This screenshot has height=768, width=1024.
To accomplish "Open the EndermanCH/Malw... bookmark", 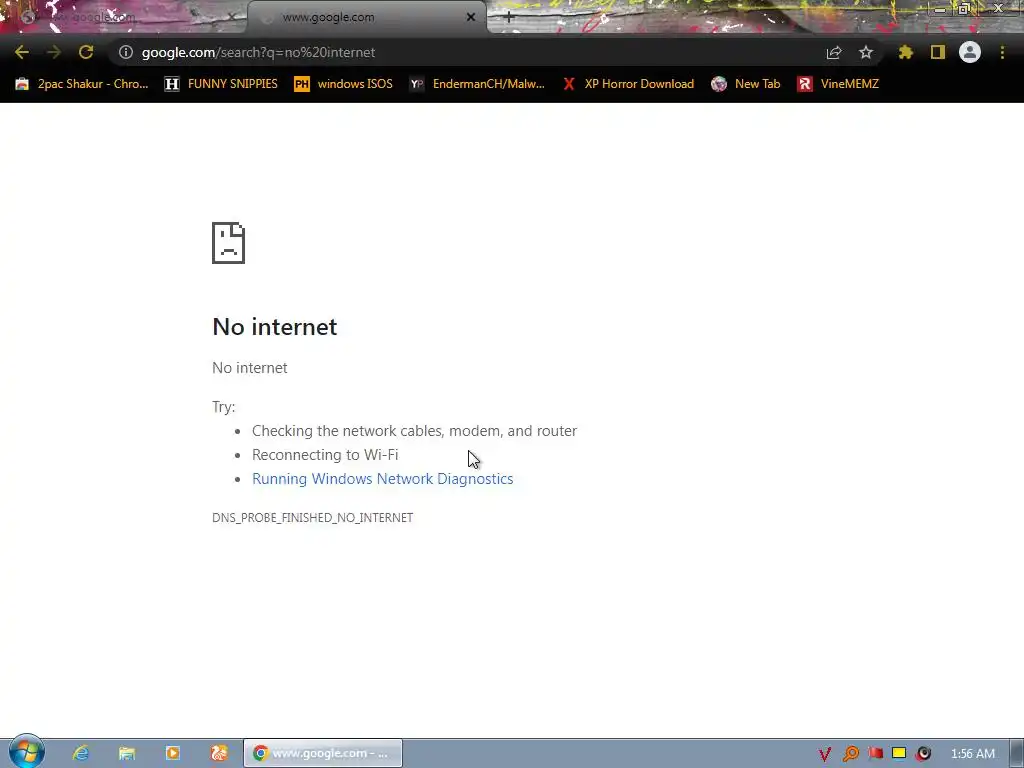I will tap(477, 84).
